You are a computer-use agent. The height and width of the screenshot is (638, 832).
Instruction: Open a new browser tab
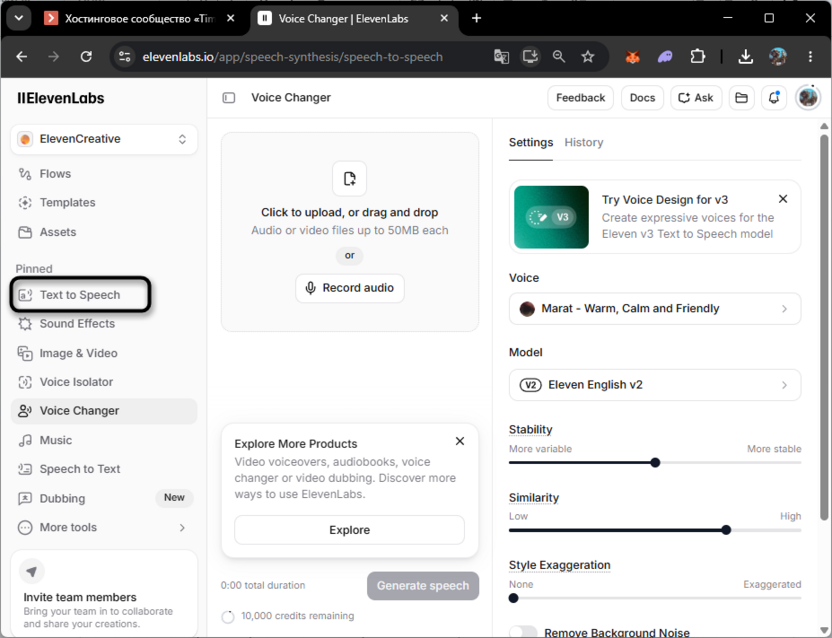[476, 18]
